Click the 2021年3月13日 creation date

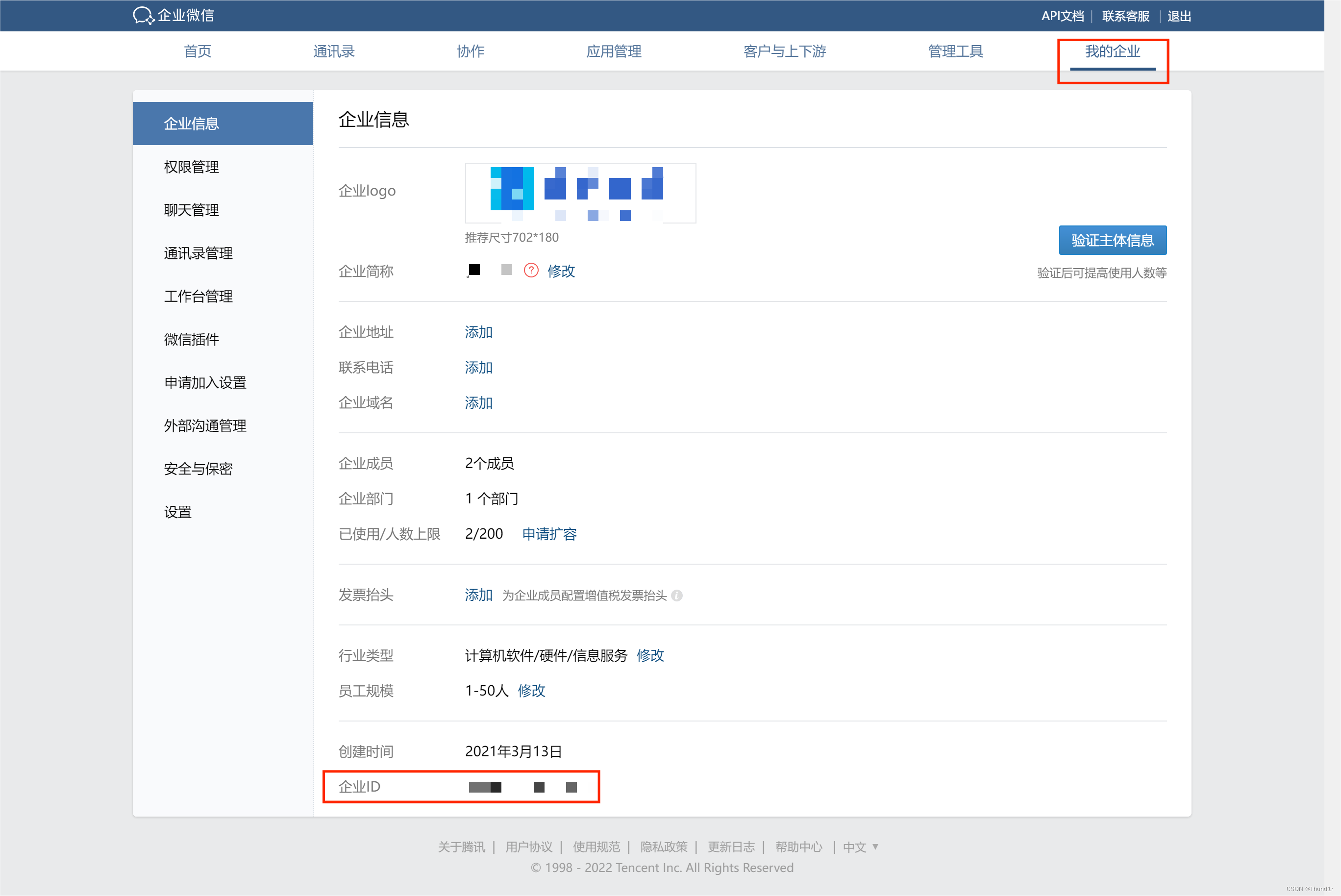click(514, 751)
